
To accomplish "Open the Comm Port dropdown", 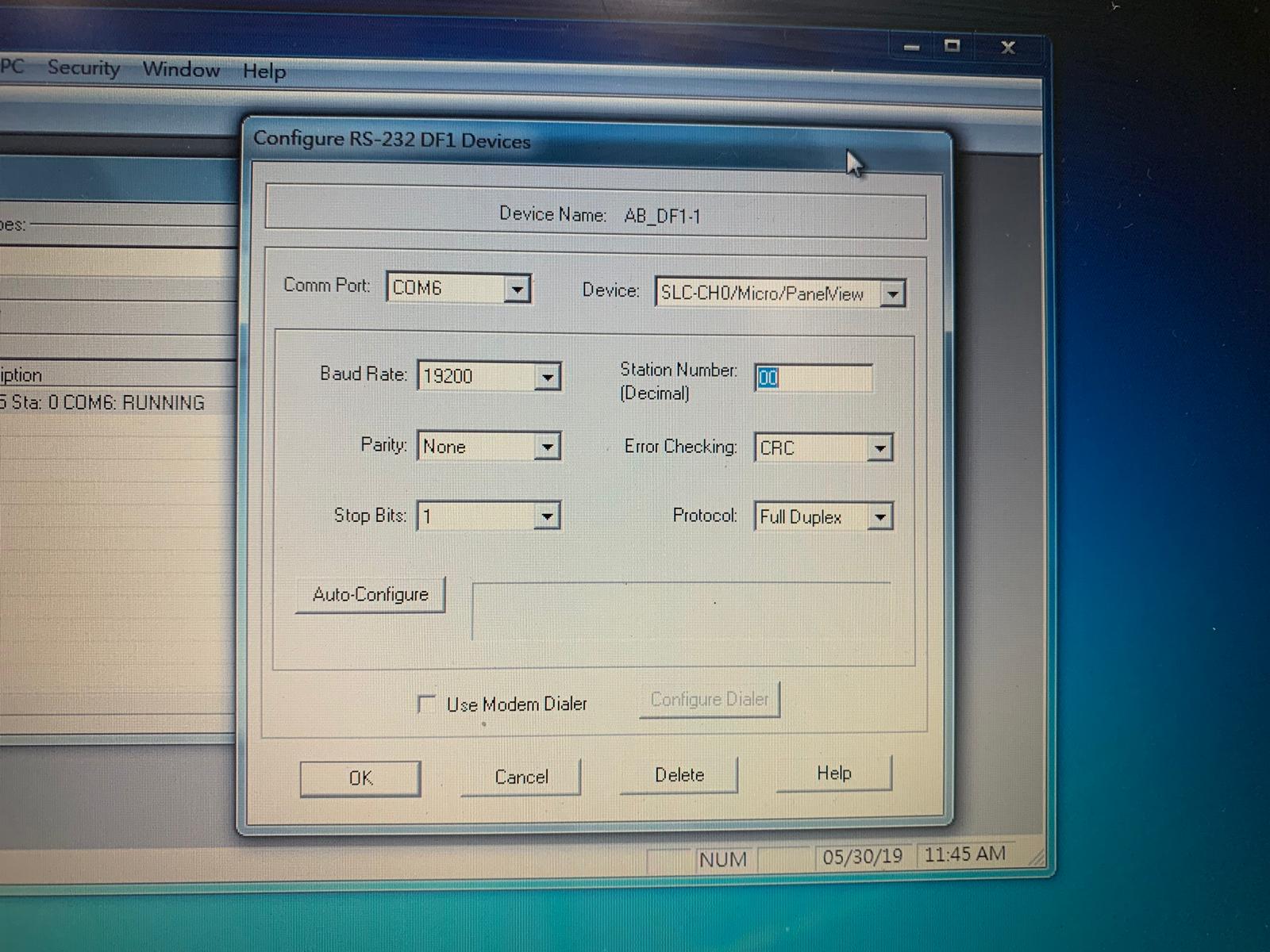I will [x=517, y=289].
